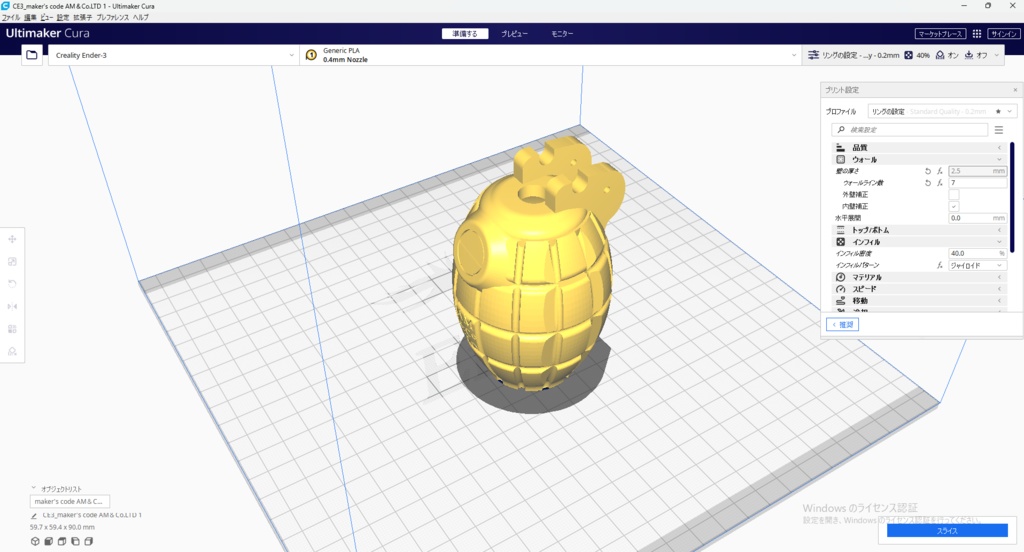The image size is (1024, 552).
Task: Switch to front view cube icon
Action: [x=48, y=541]
